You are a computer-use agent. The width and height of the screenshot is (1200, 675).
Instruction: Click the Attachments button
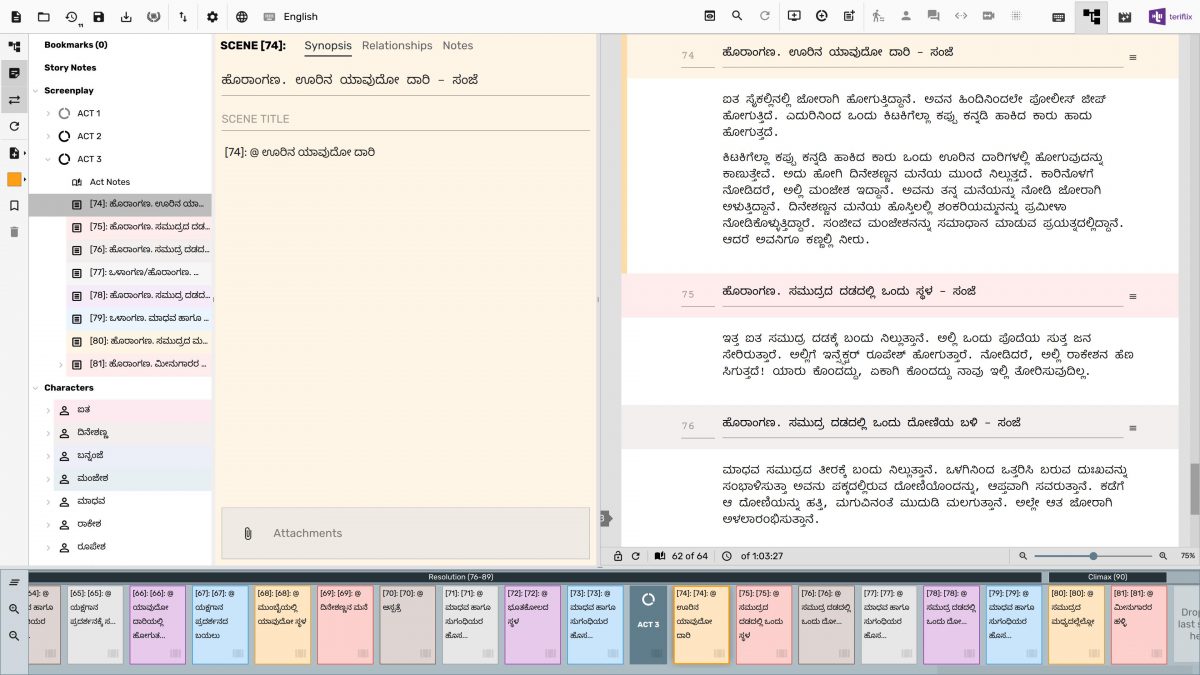tap(307, 533)
